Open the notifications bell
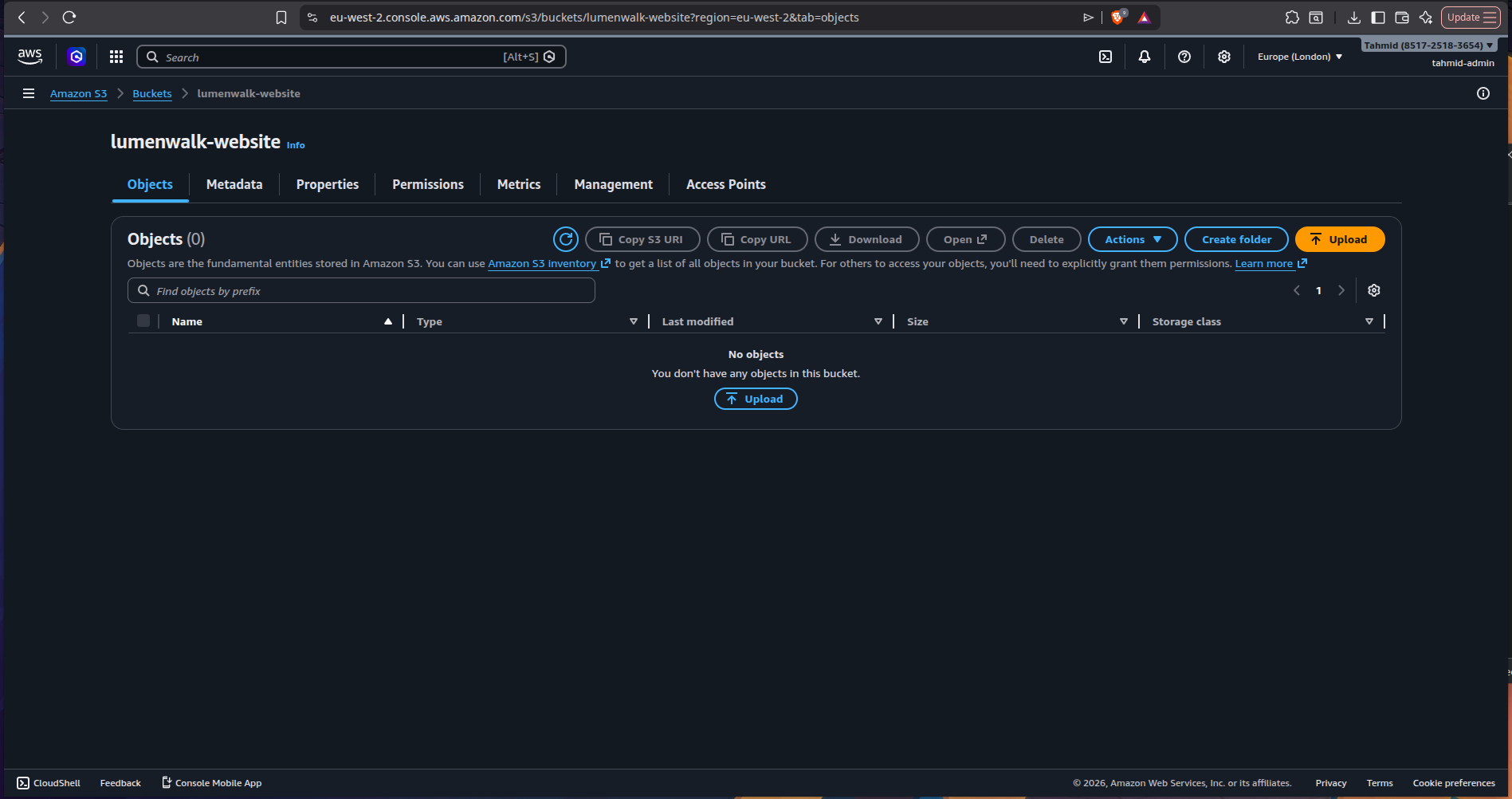 pos(1145,57)
